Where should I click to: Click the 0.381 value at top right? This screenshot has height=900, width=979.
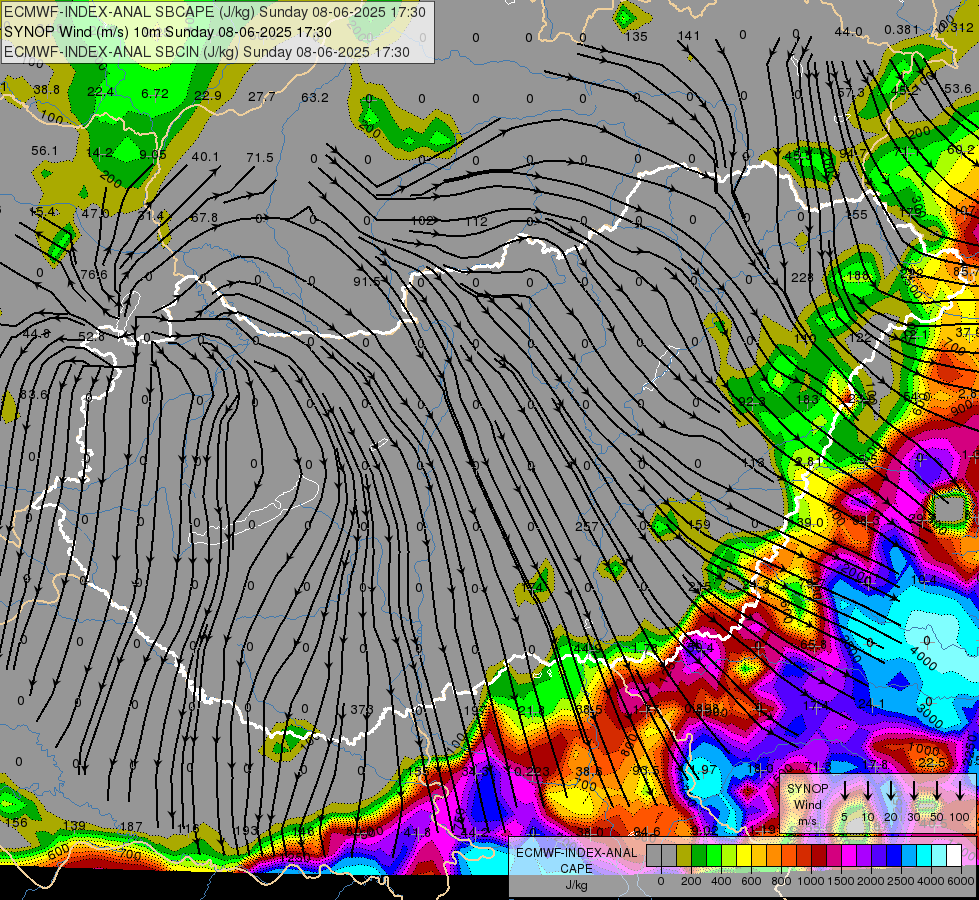coord(902,29)
